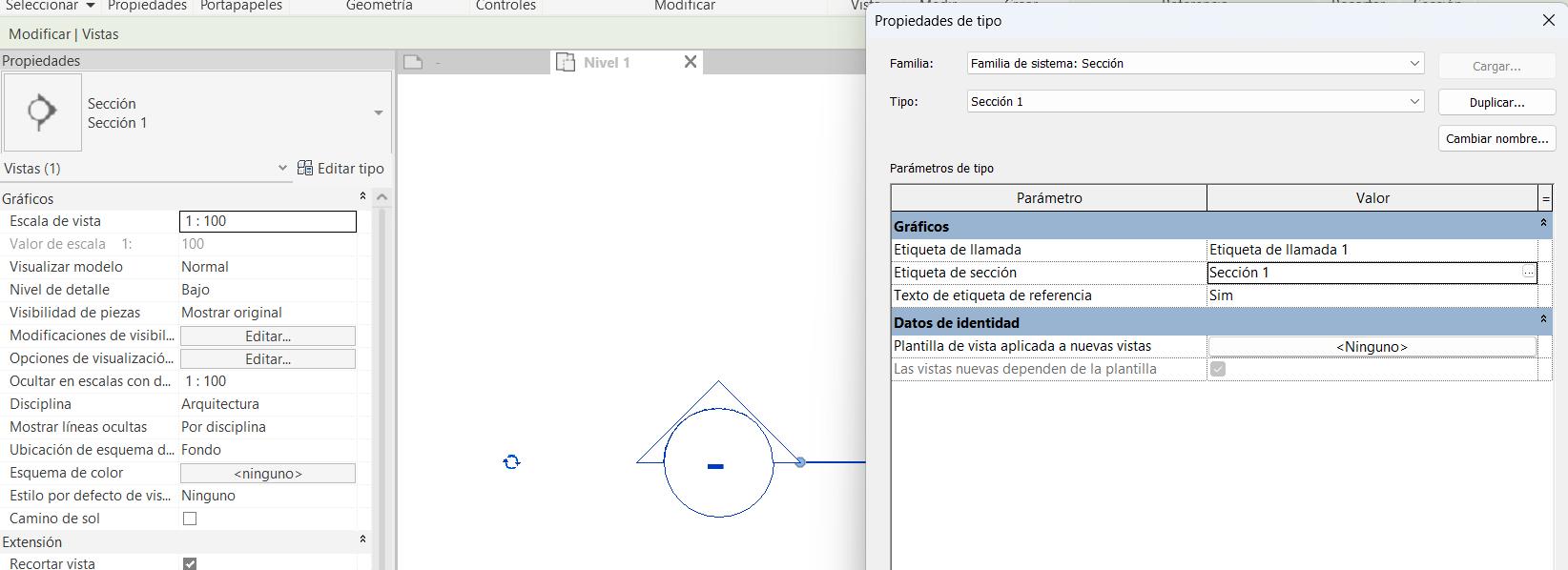Click the Valor column header

[x=1372, y=198]
